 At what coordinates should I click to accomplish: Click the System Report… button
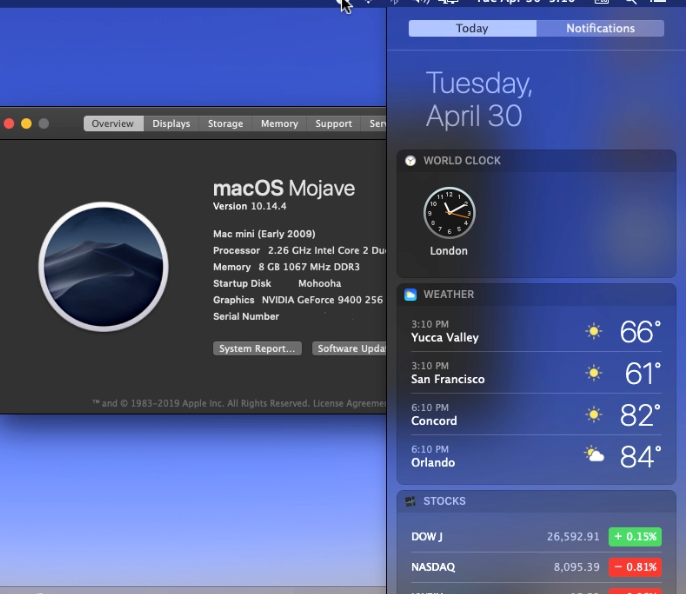point(257,349)
